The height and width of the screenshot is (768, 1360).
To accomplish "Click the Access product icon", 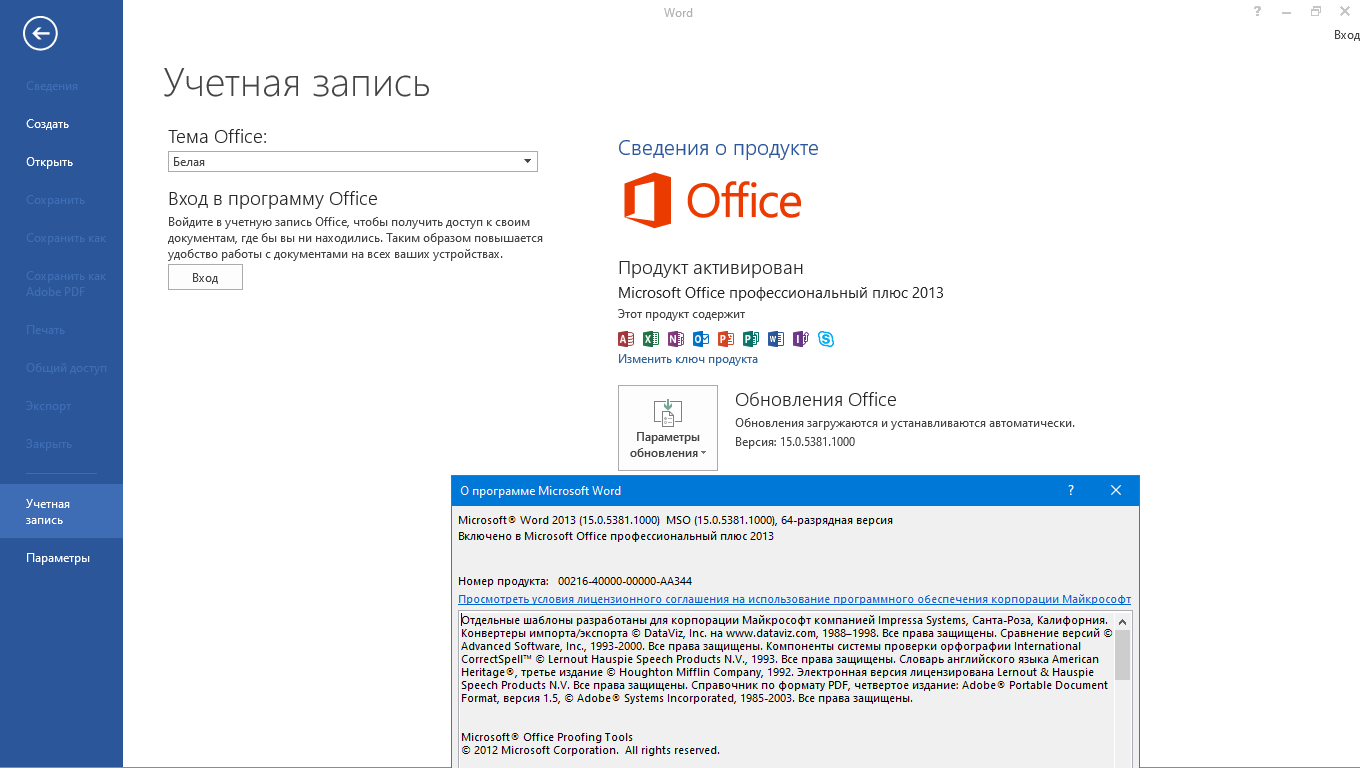I will point(626,339).
